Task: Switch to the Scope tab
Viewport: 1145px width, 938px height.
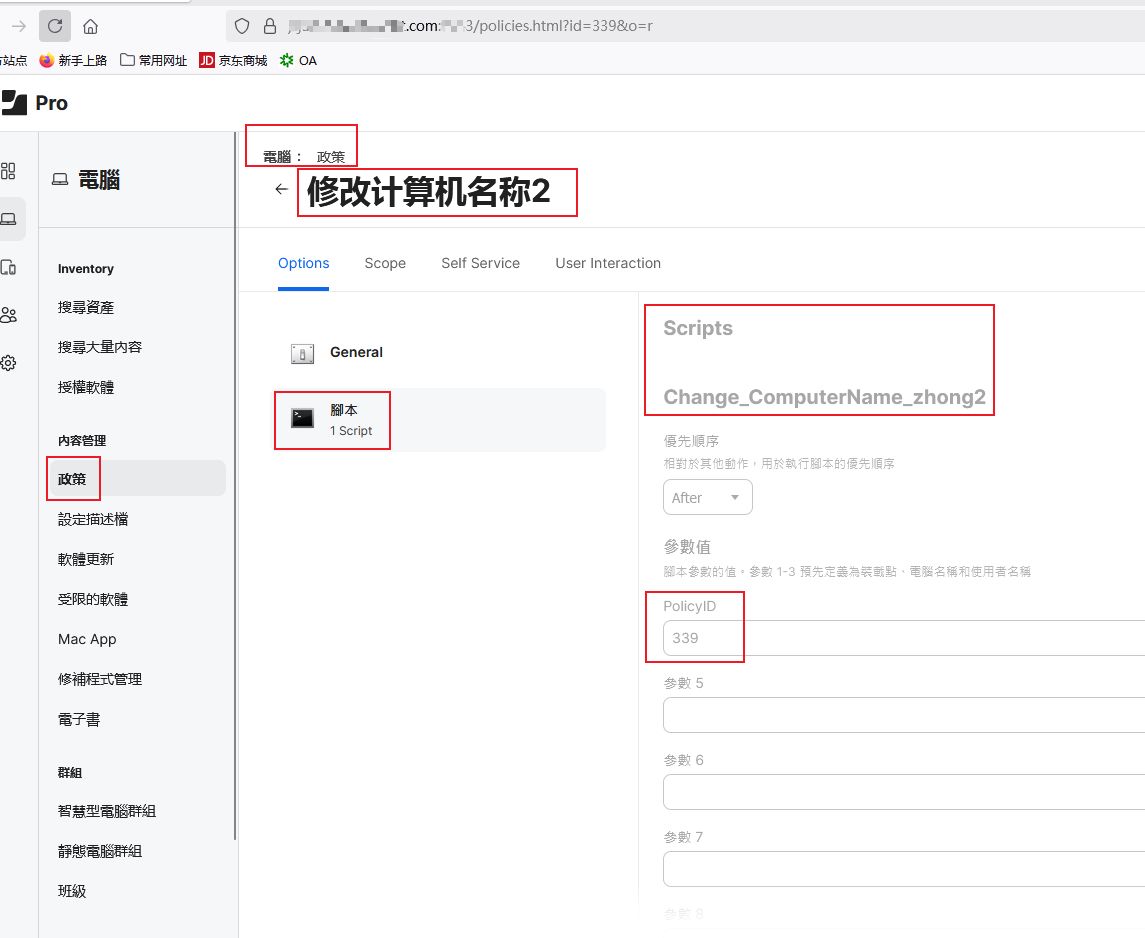Action: (385, 263)
